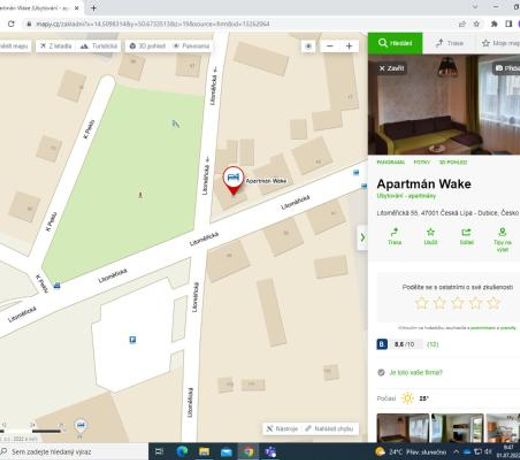Reload the page in the browser

[11, 24]
